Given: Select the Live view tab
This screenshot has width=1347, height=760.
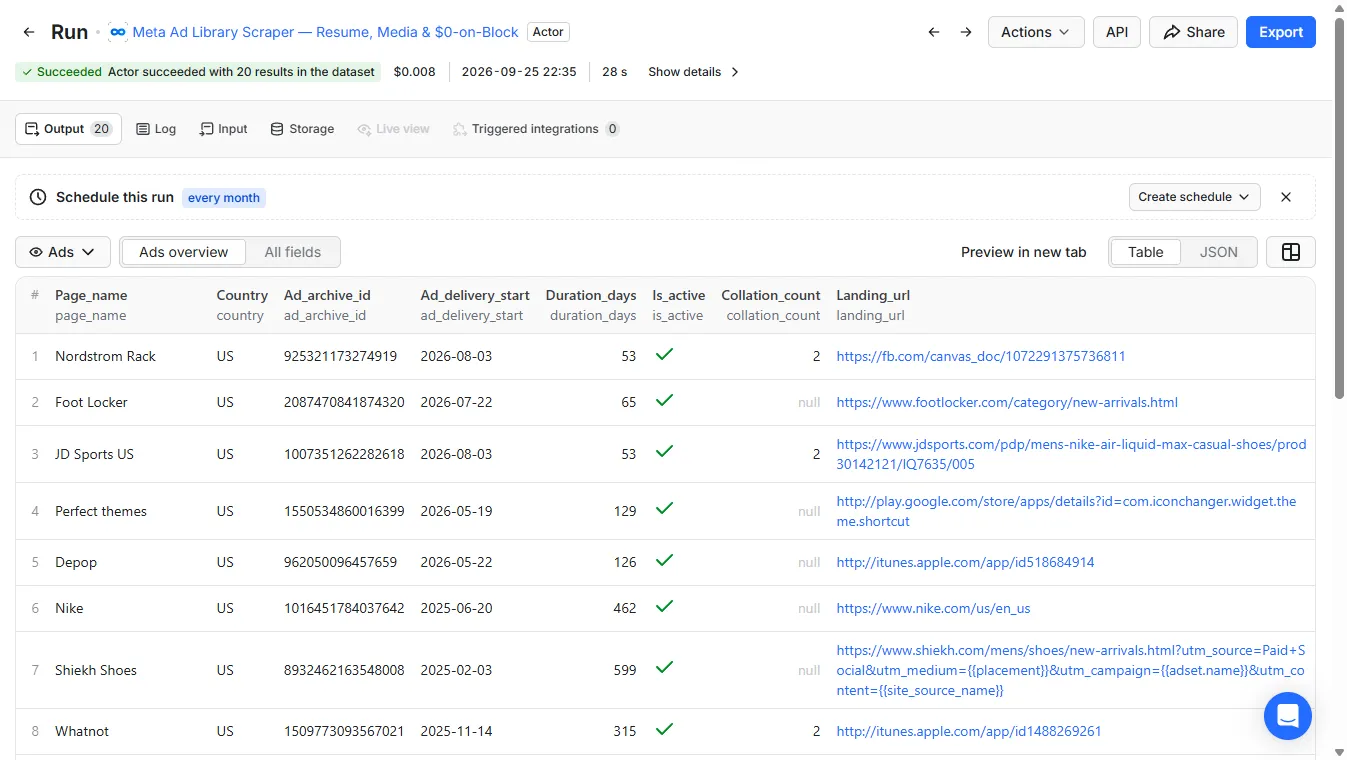Looking at the screenshot, I should 393,129.
